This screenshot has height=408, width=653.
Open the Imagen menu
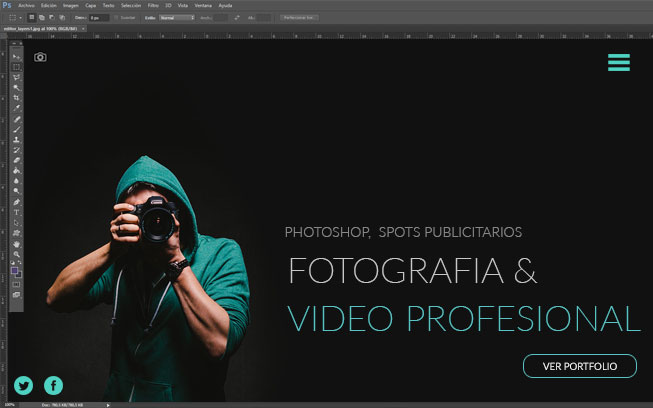tap(70, 5)
